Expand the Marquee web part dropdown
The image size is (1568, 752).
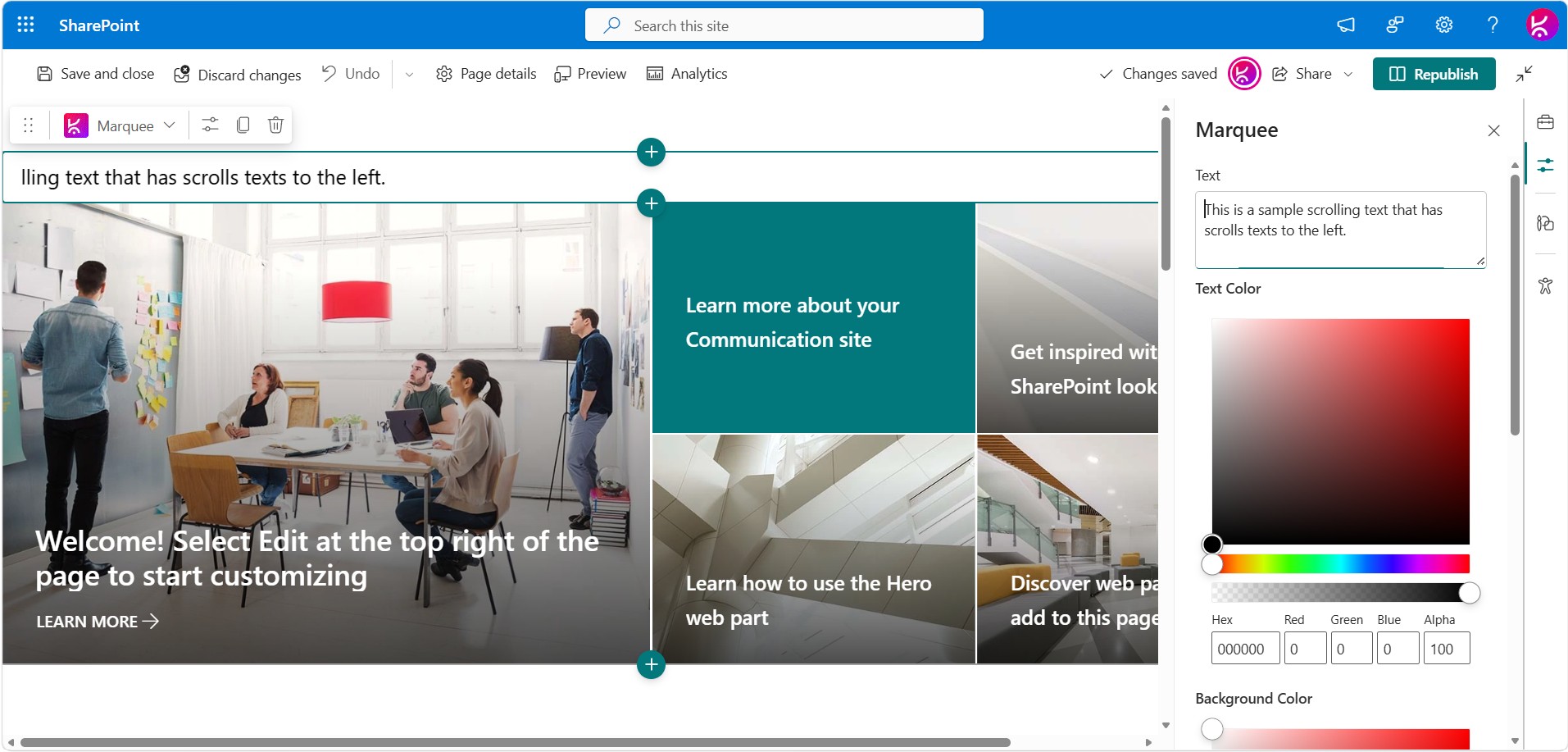170,125
